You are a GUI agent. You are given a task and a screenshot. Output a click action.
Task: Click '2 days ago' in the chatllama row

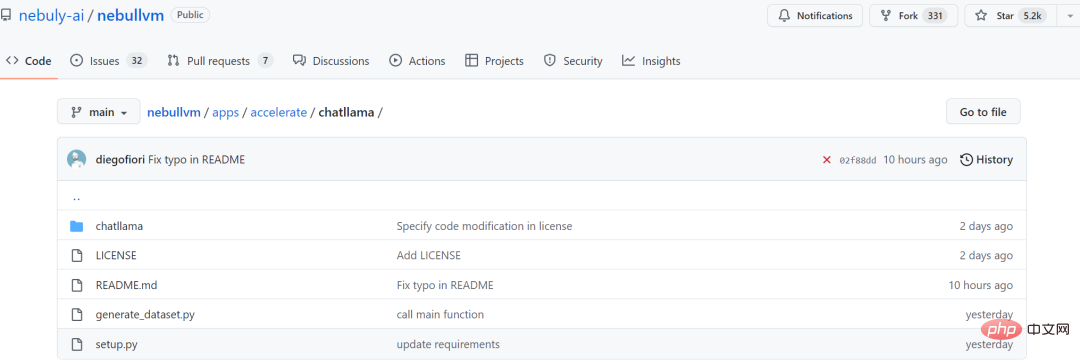click(986, 226)
